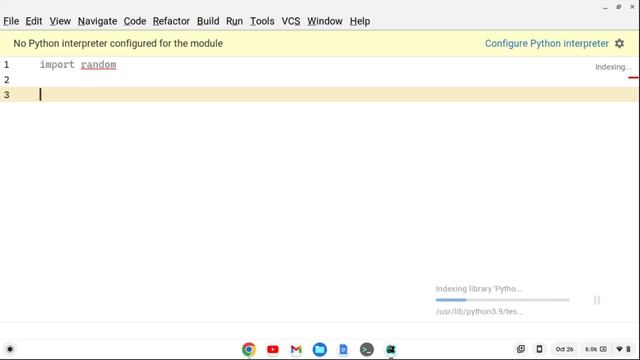The width and height of the screenshot is (640, 360).
Task: Pause the indexing process
Action: click(x=597, y=300)
